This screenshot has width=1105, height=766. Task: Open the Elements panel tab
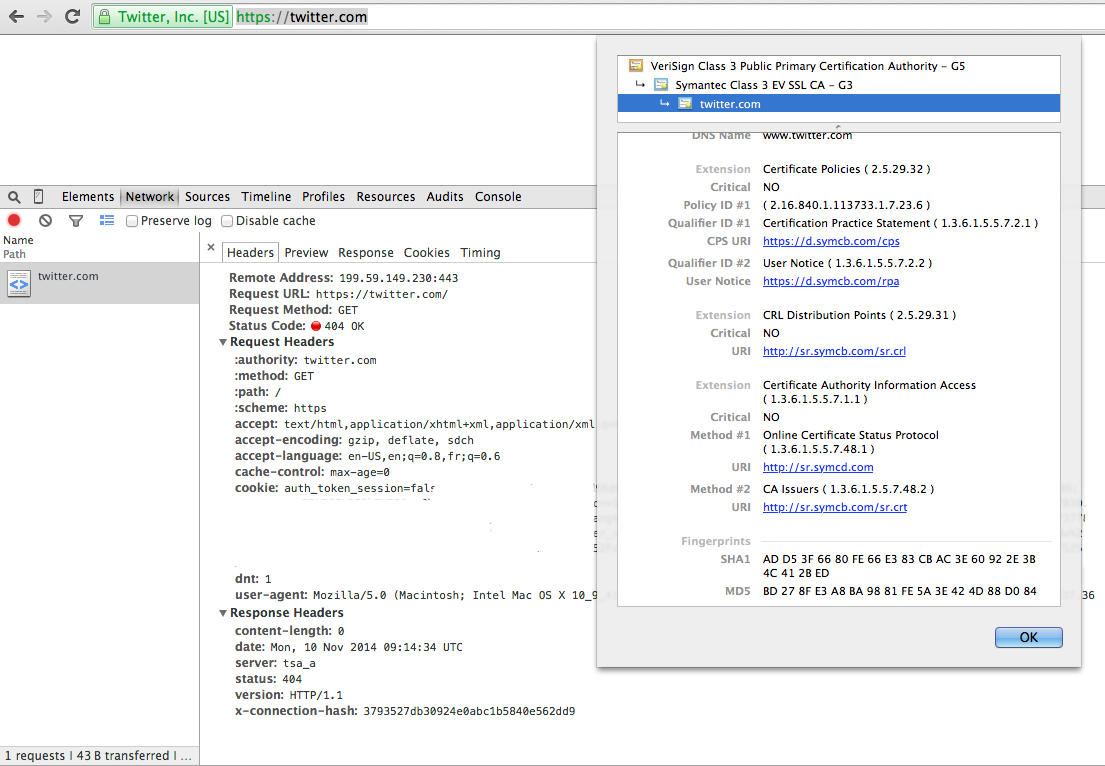88,197
